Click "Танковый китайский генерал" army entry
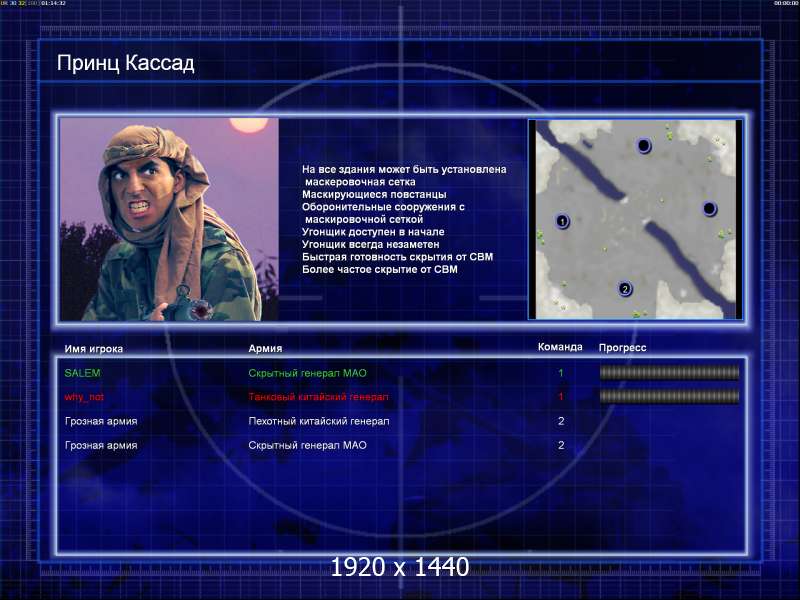The height and width of the screenshot is (600, 800). pyautogui.click(x=318, y=397)
